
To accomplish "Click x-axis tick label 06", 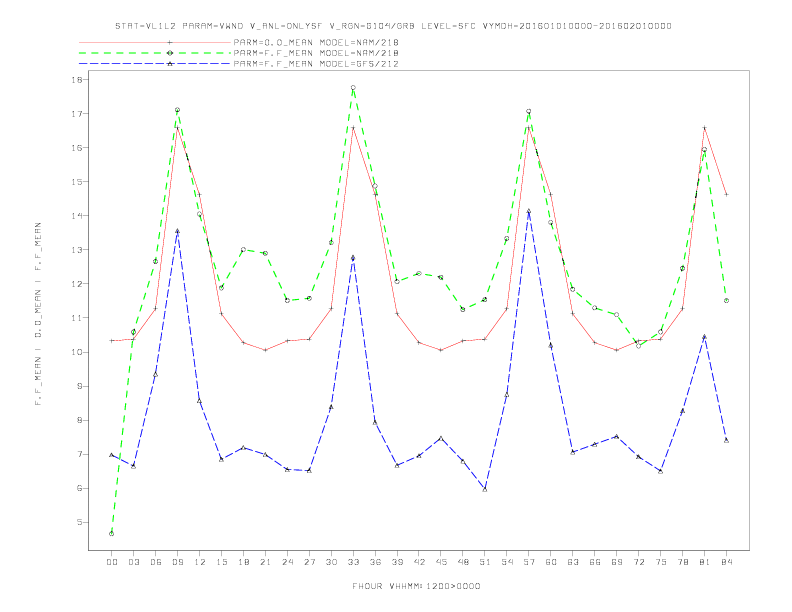I will tap(156, 562).
